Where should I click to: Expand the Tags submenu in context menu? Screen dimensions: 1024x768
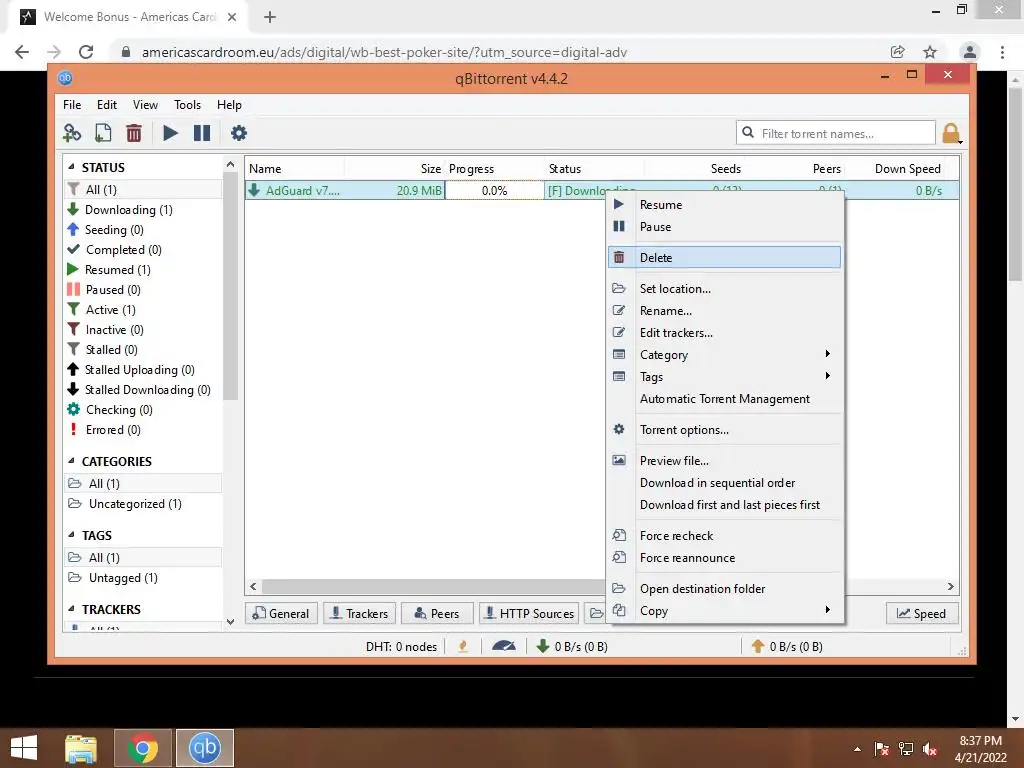725,377
